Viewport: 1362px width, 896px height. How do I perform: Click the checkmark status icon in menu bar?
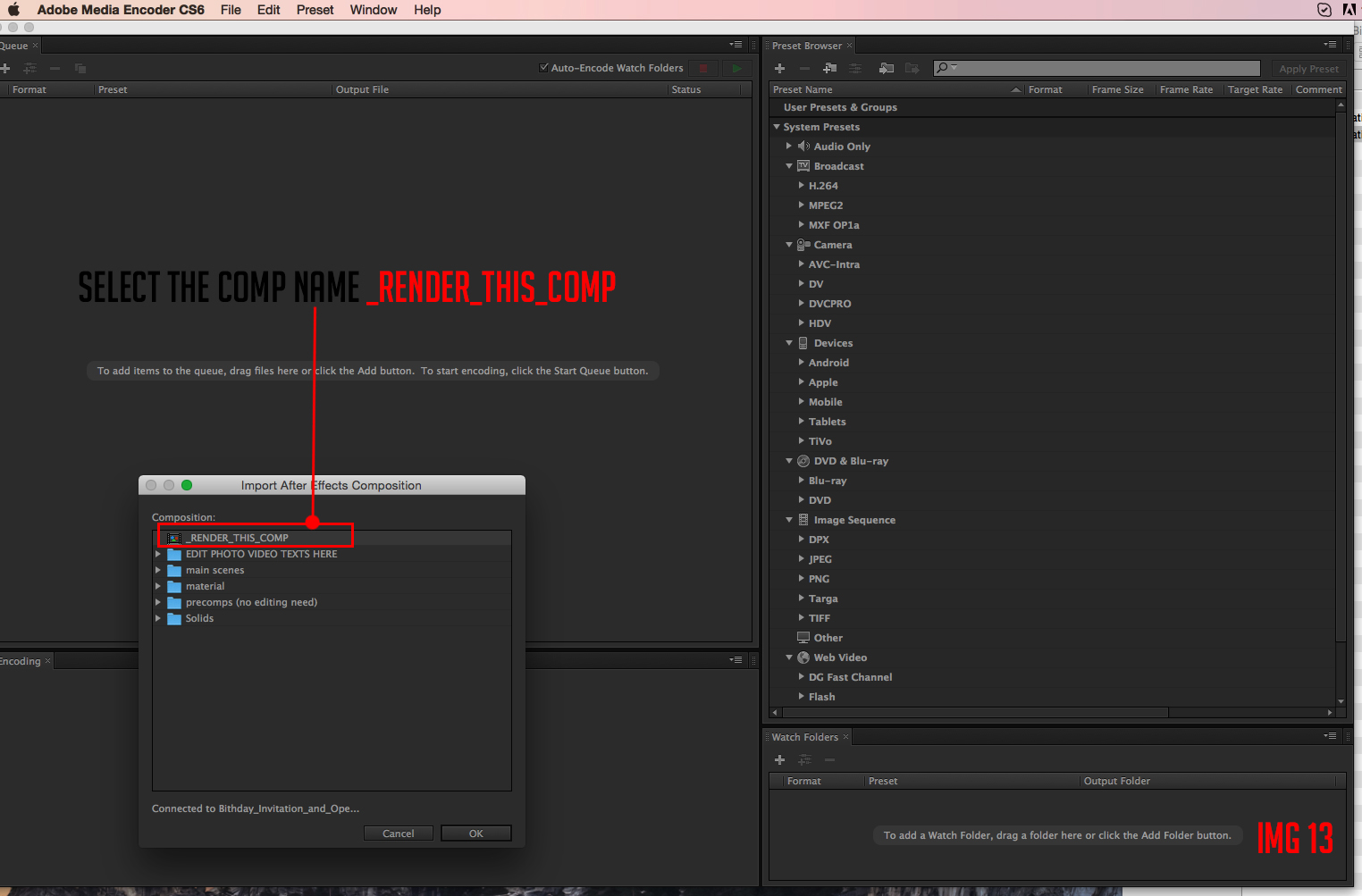pyautogui.click(x=1324, y=10)
